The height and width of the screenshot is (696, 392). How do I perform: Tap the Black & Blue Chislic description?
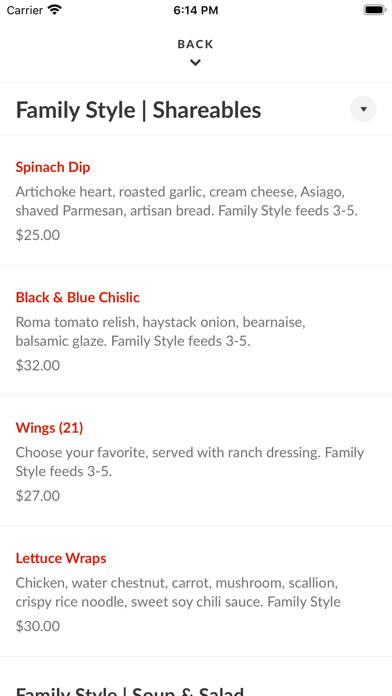pyautogui.click(x=160, y=332)
